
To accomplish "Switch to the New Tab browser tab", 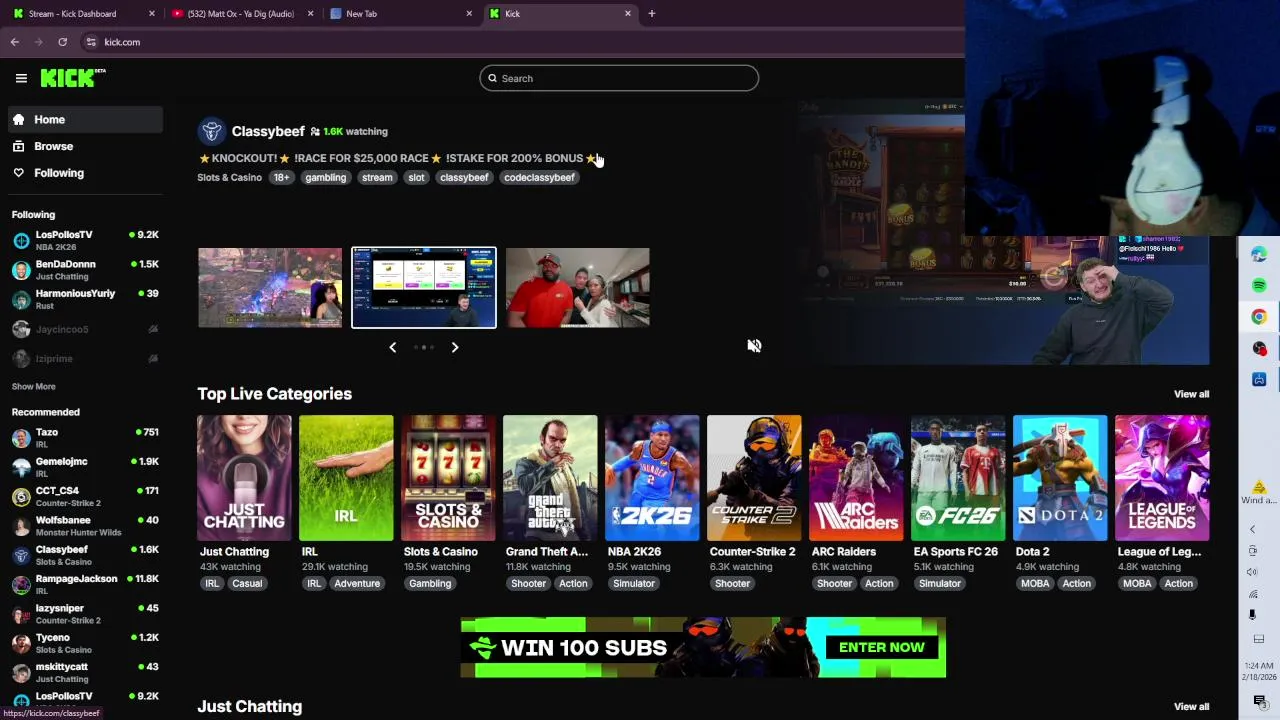I will pyautogui.click(x=400, y=14).
